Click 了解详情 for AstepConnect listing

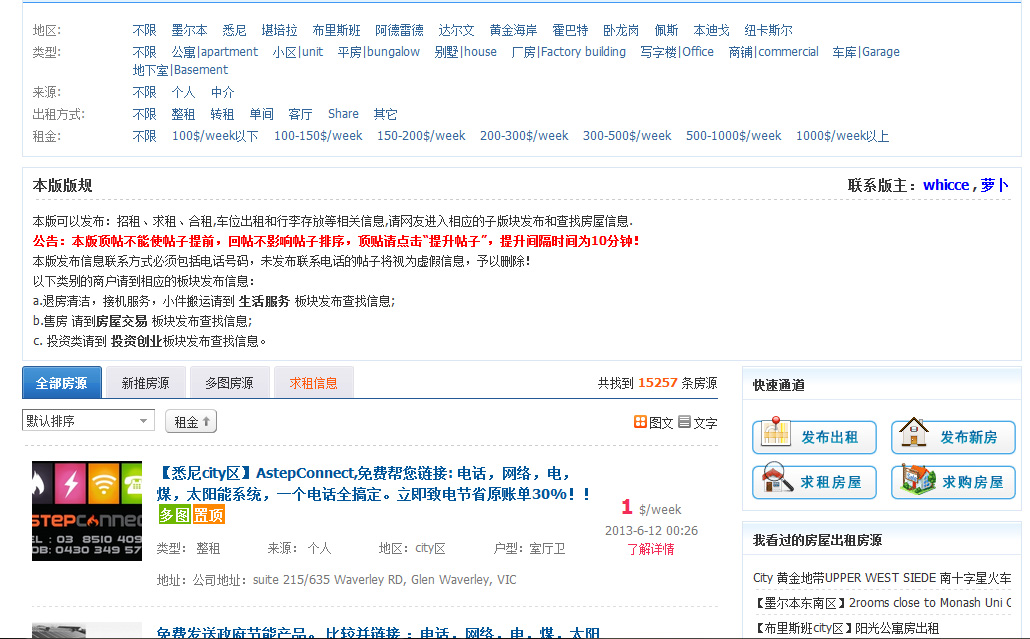point(650,549)
